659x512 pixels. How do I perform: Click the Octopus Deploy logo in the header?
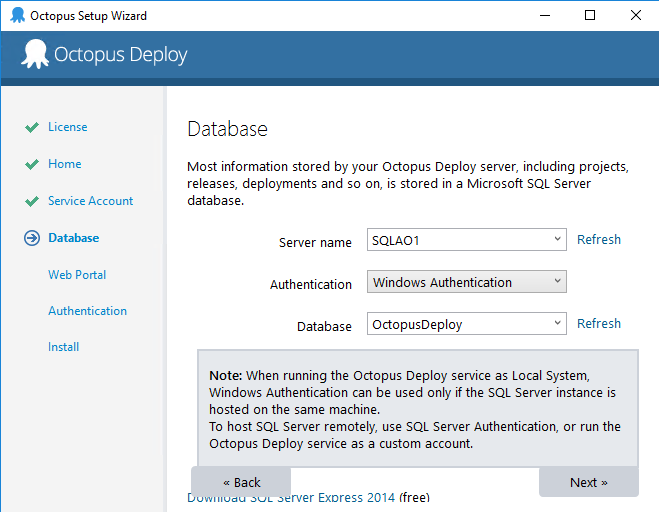[104, 54]
